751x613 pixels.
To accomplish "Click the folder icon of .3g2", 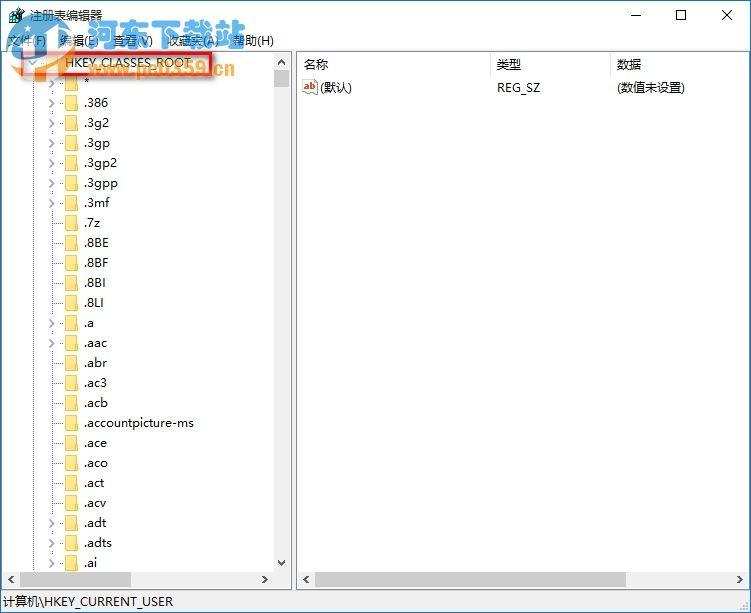I will [71, 123].
